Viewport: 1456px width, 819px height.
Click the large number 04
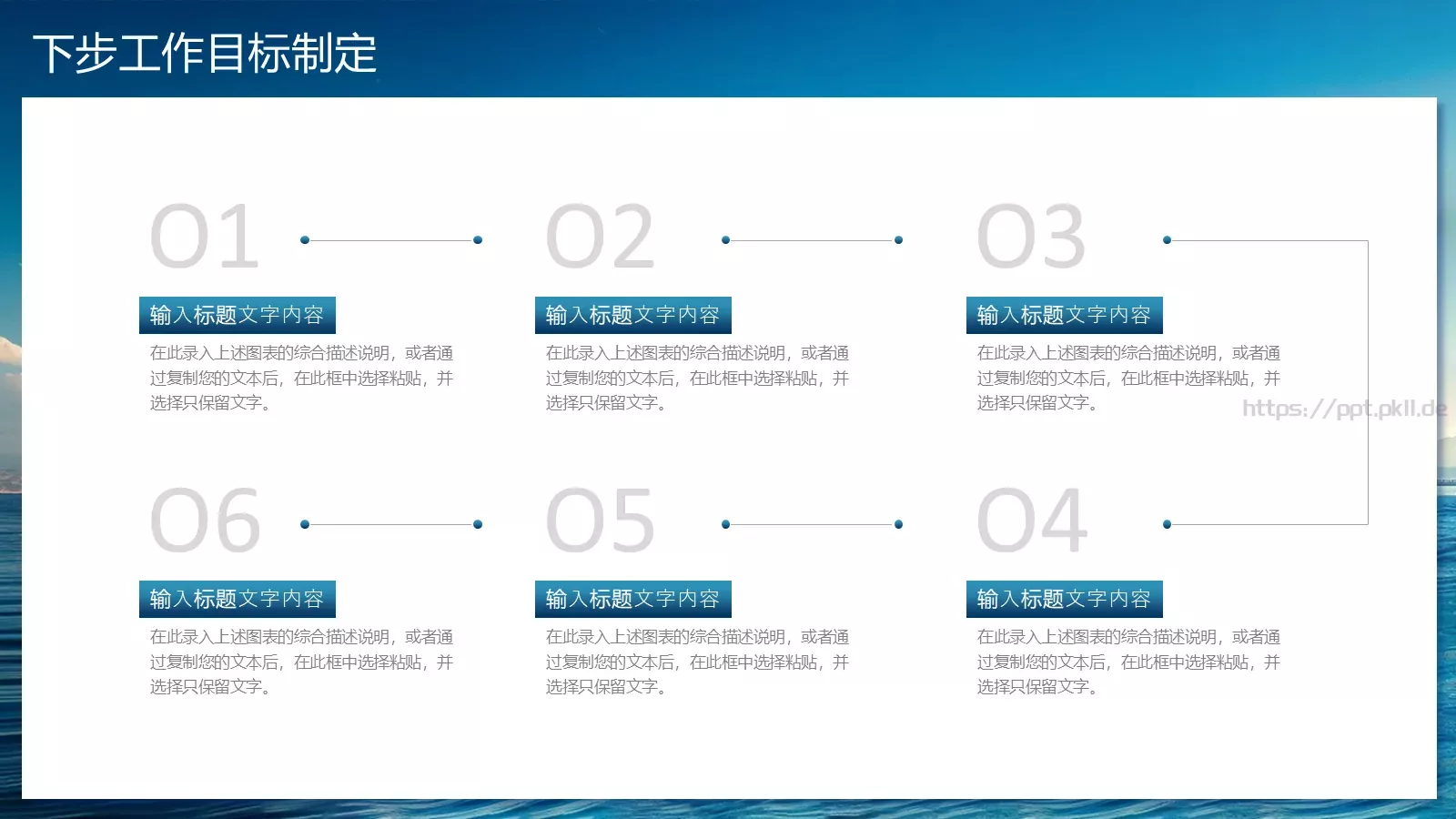pyautogui.click(x=1031, y=521)
